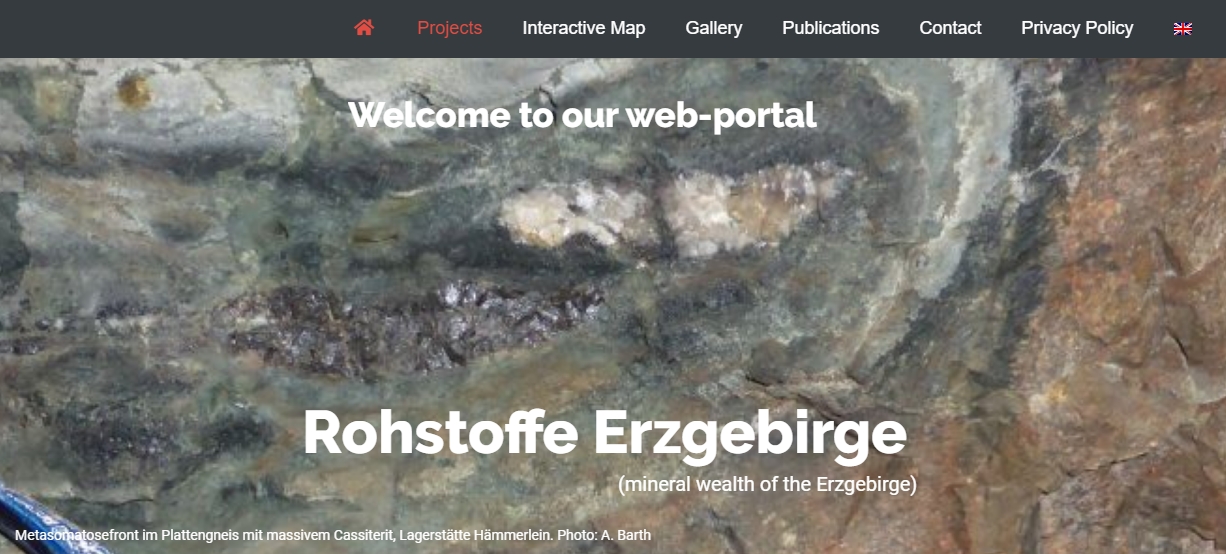Click the word 'Erzgebirge' in main title

[x=750, y=435]
